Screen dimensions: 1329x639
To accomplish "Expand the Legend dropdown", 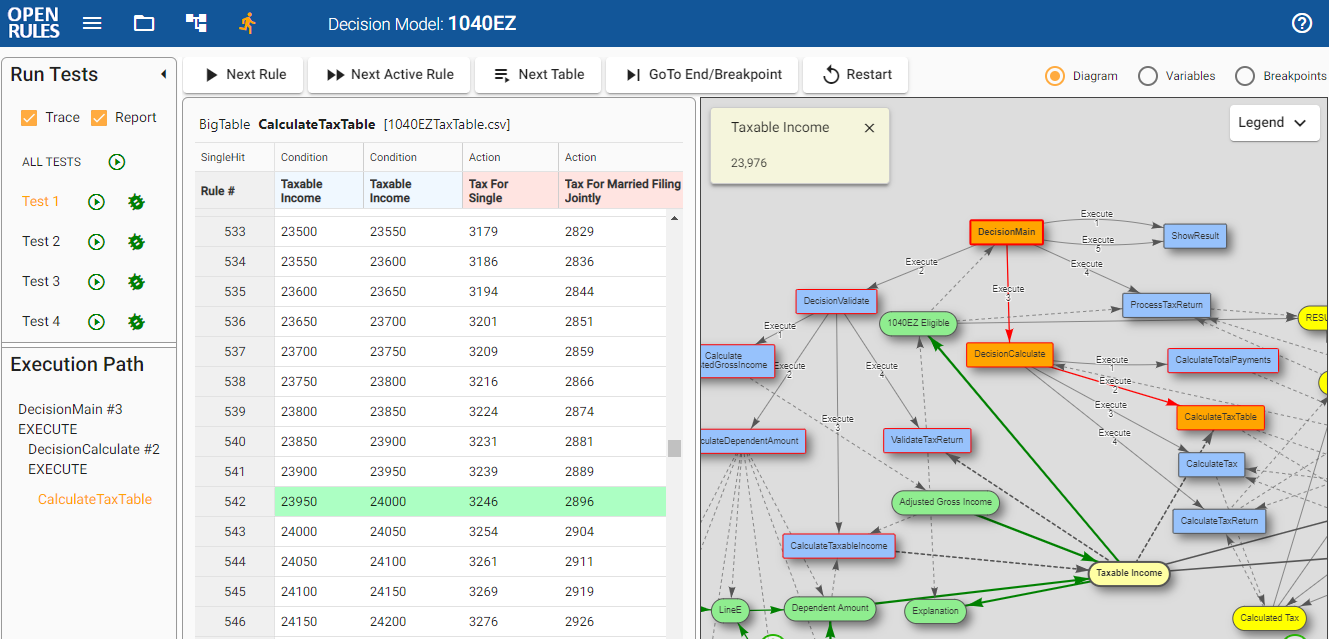I will click(1274, 122).
